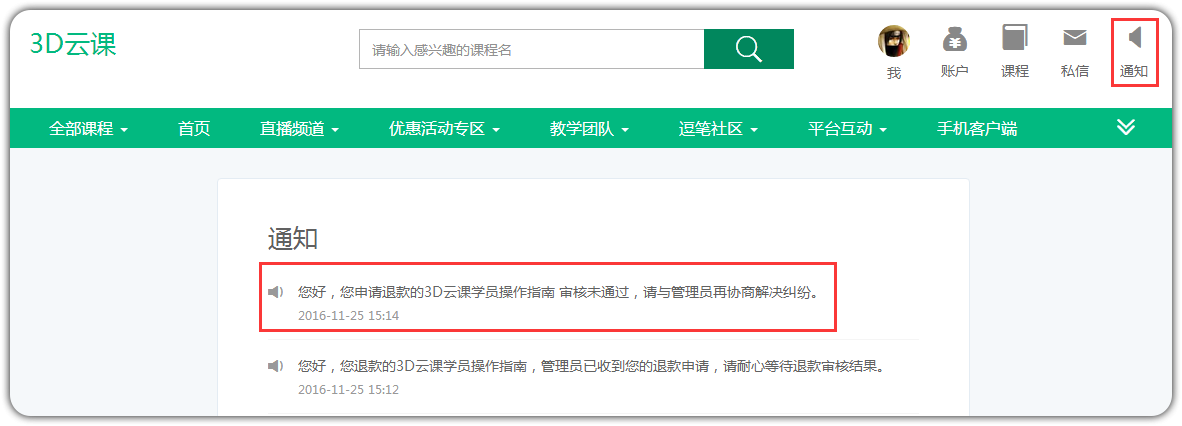Expand the 直播频道 dropdown
Viewport: 1182px width, 426px height.
pos(299,129)
